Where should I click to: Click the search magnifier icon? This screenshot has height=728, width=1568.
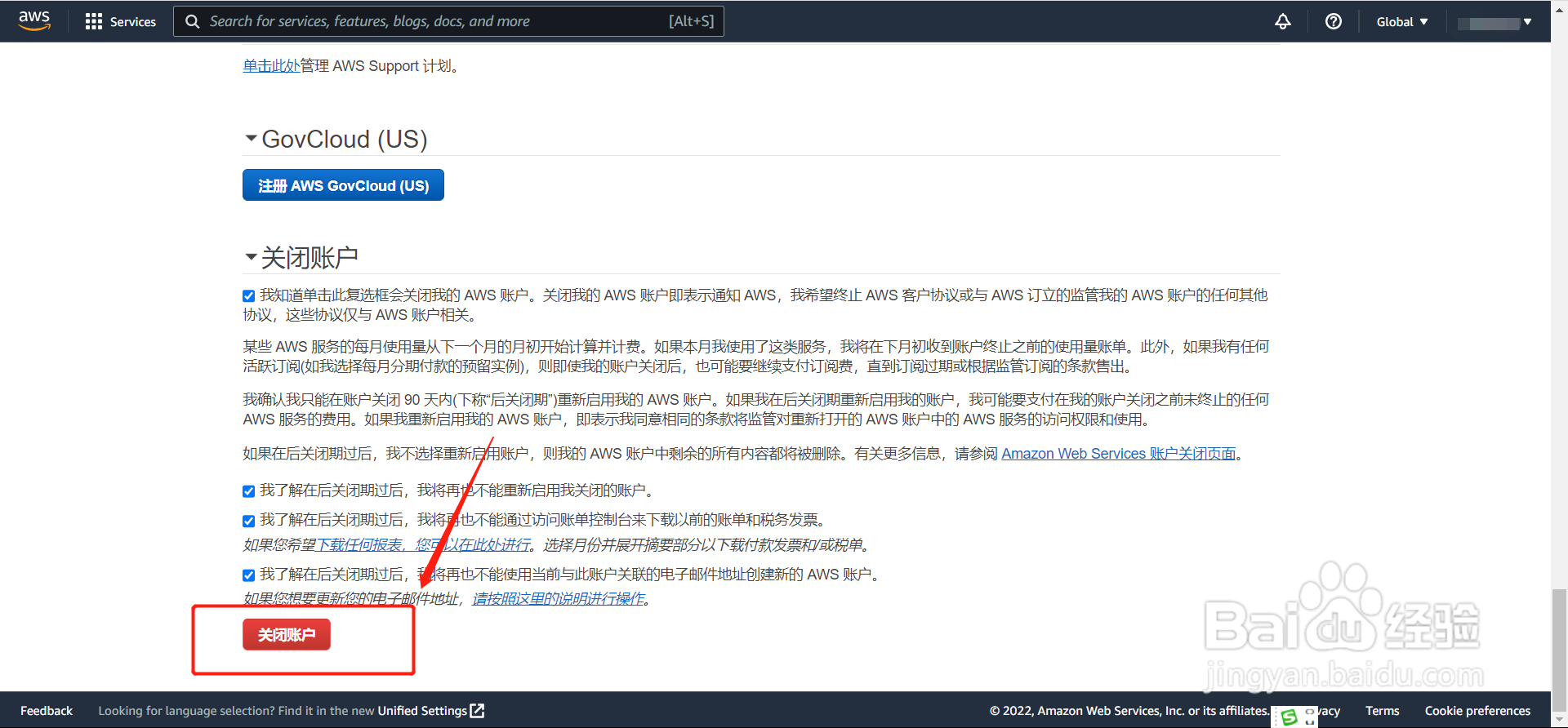(x=193, y=21)
